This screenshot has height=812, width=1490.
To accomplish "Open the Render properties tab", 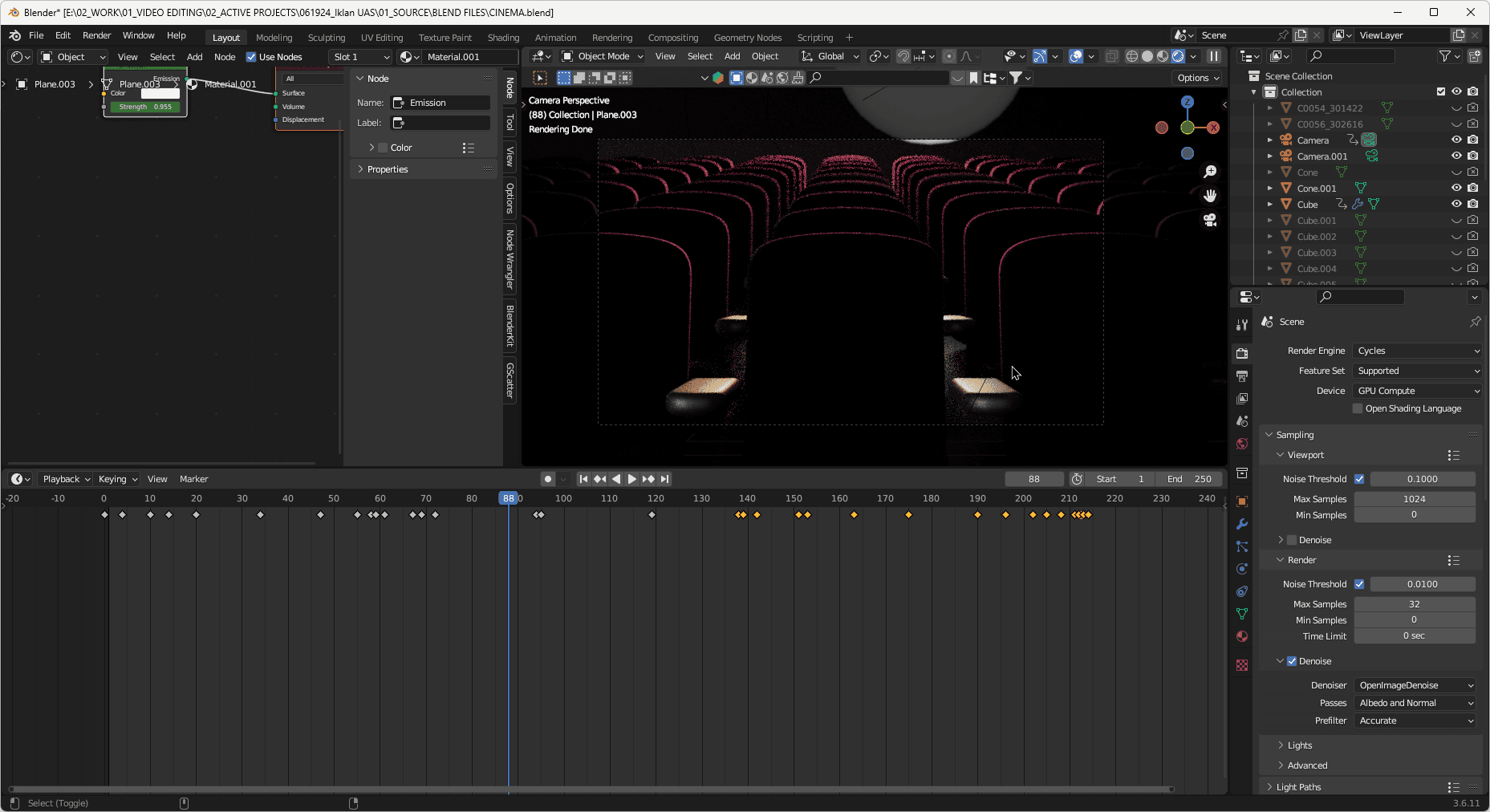I will tap(1242, 353).
